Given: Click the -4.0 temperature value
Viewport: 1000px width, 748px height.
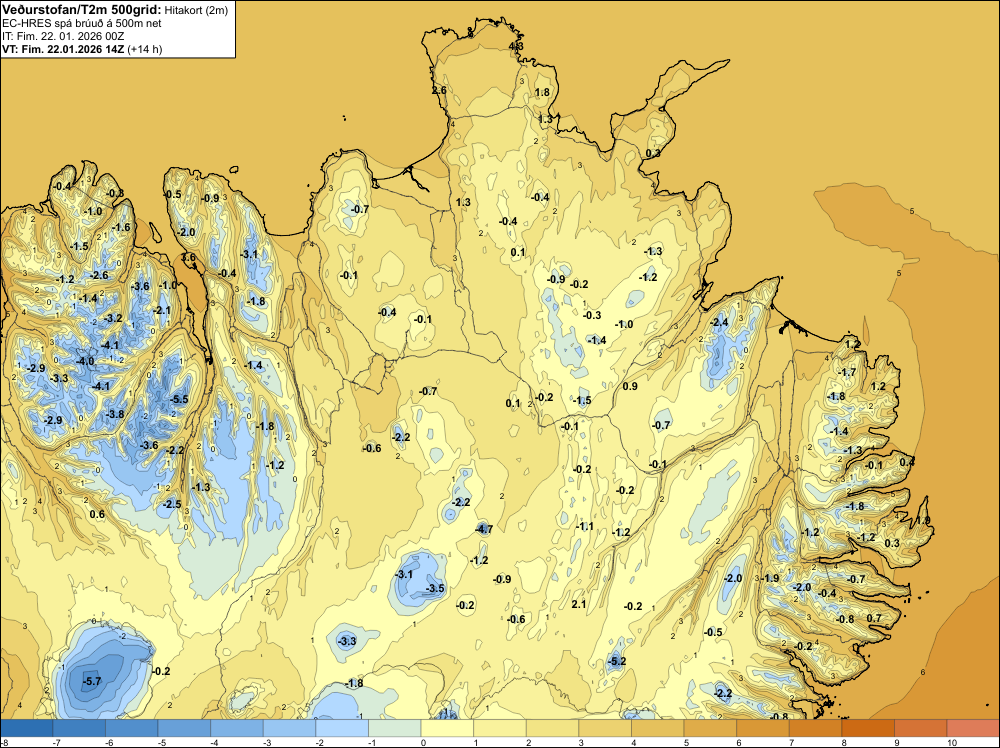Looking at the screenshot, I should (85, 361).
